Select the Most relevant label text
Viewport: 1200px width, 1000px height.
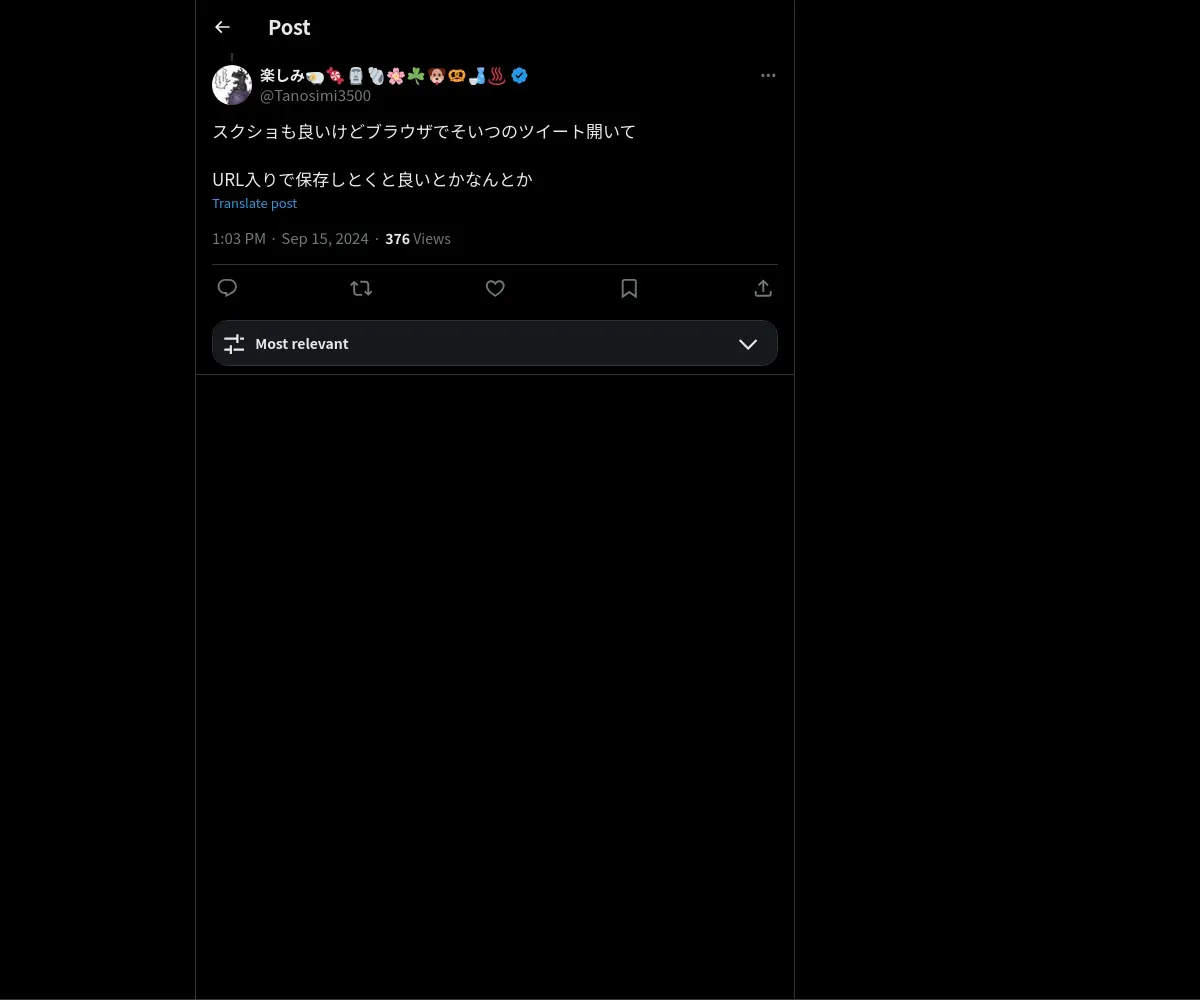[x=302, y=344]
